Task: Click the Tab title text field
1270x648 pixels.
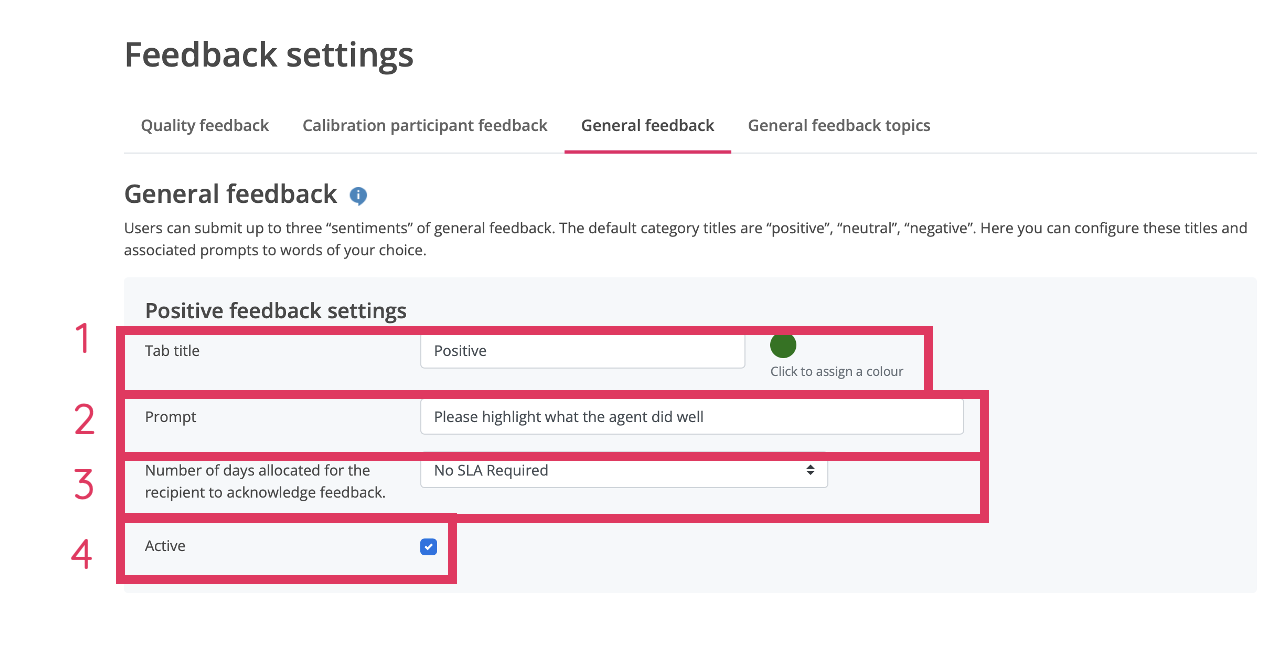Action: (x=582, y=351)
